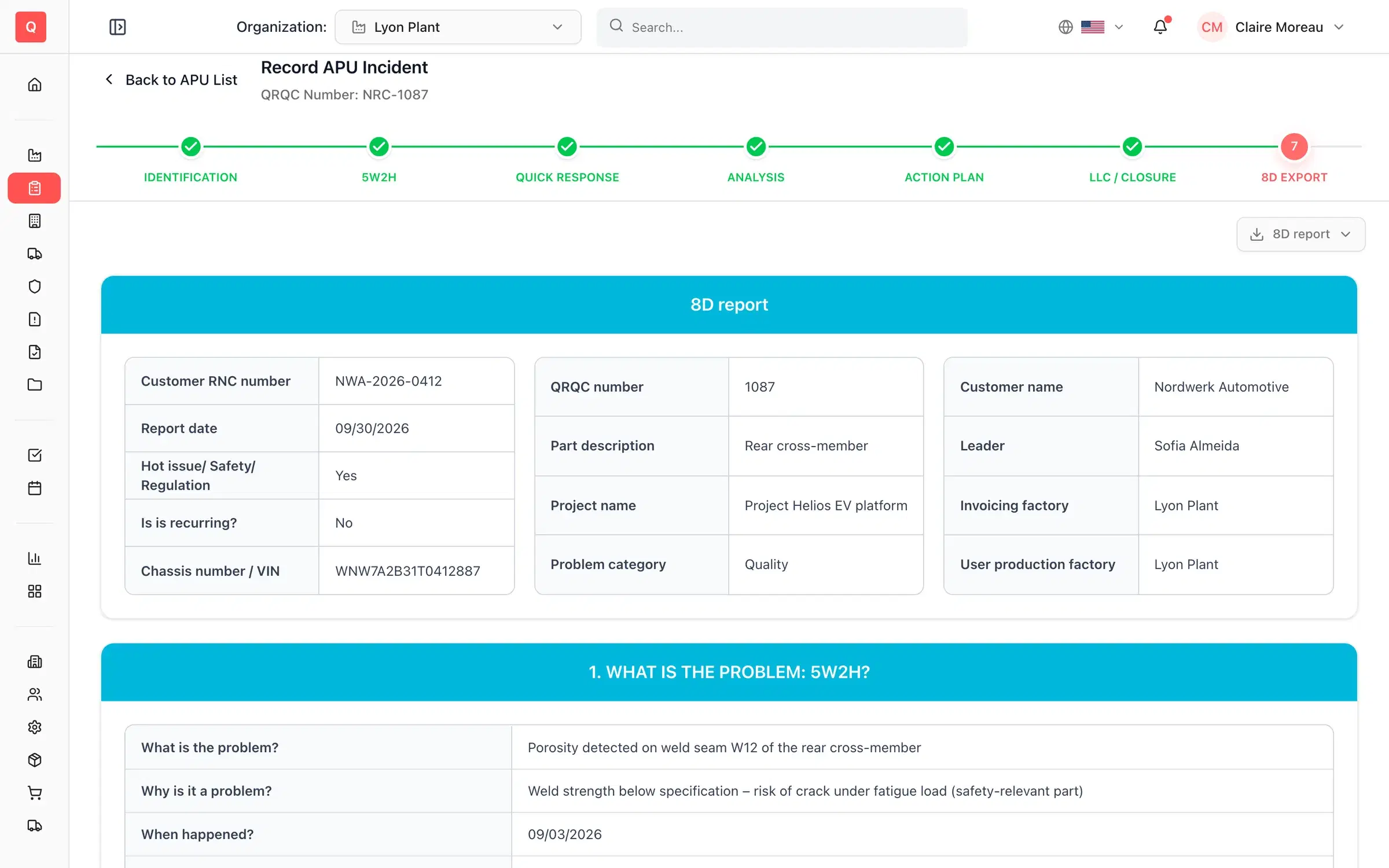
Task: Open the four-square dashboard grid icon
Action: tap(35, 591)
